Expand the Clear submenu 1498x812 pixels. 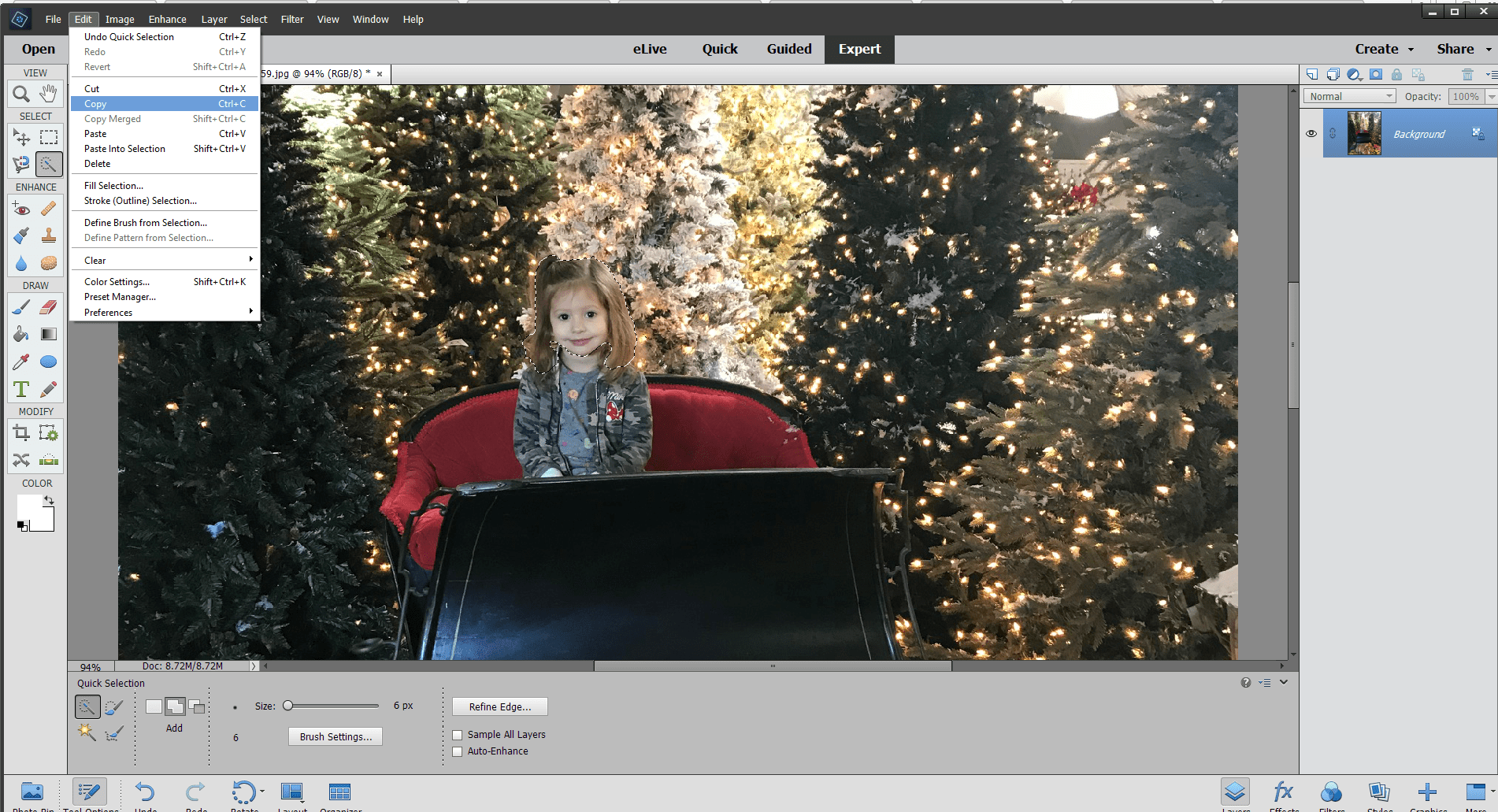(x=165, y=261)
